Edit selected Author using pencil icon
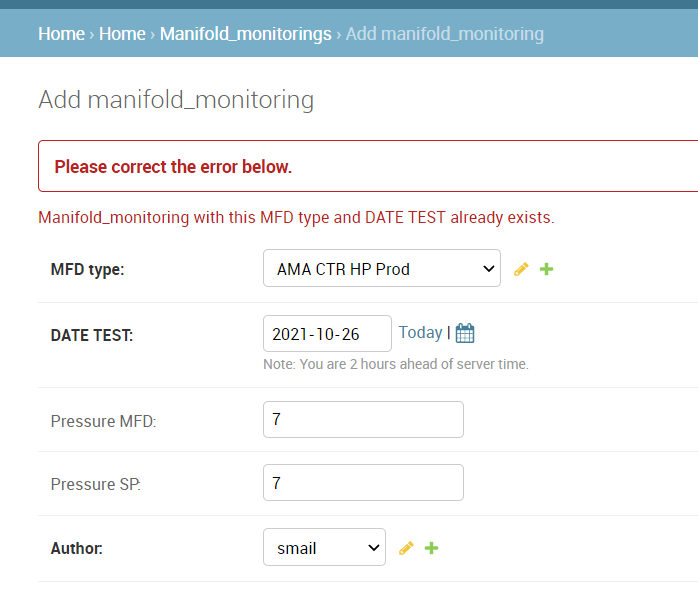Image resolution: width=698 pixels, height=611 pixels. pos(406,548)
